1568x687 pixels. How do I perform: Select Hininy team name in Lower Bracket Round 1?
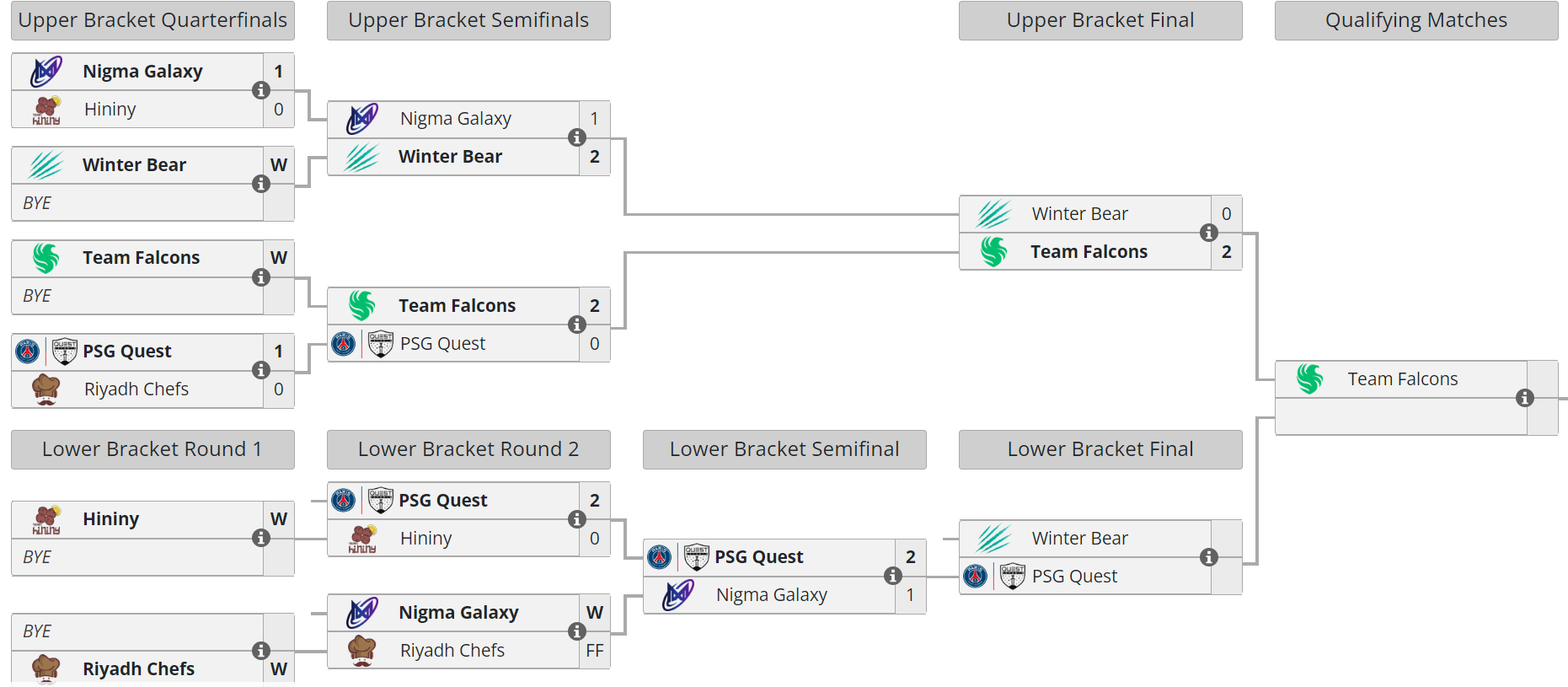(x=110, y=519)
